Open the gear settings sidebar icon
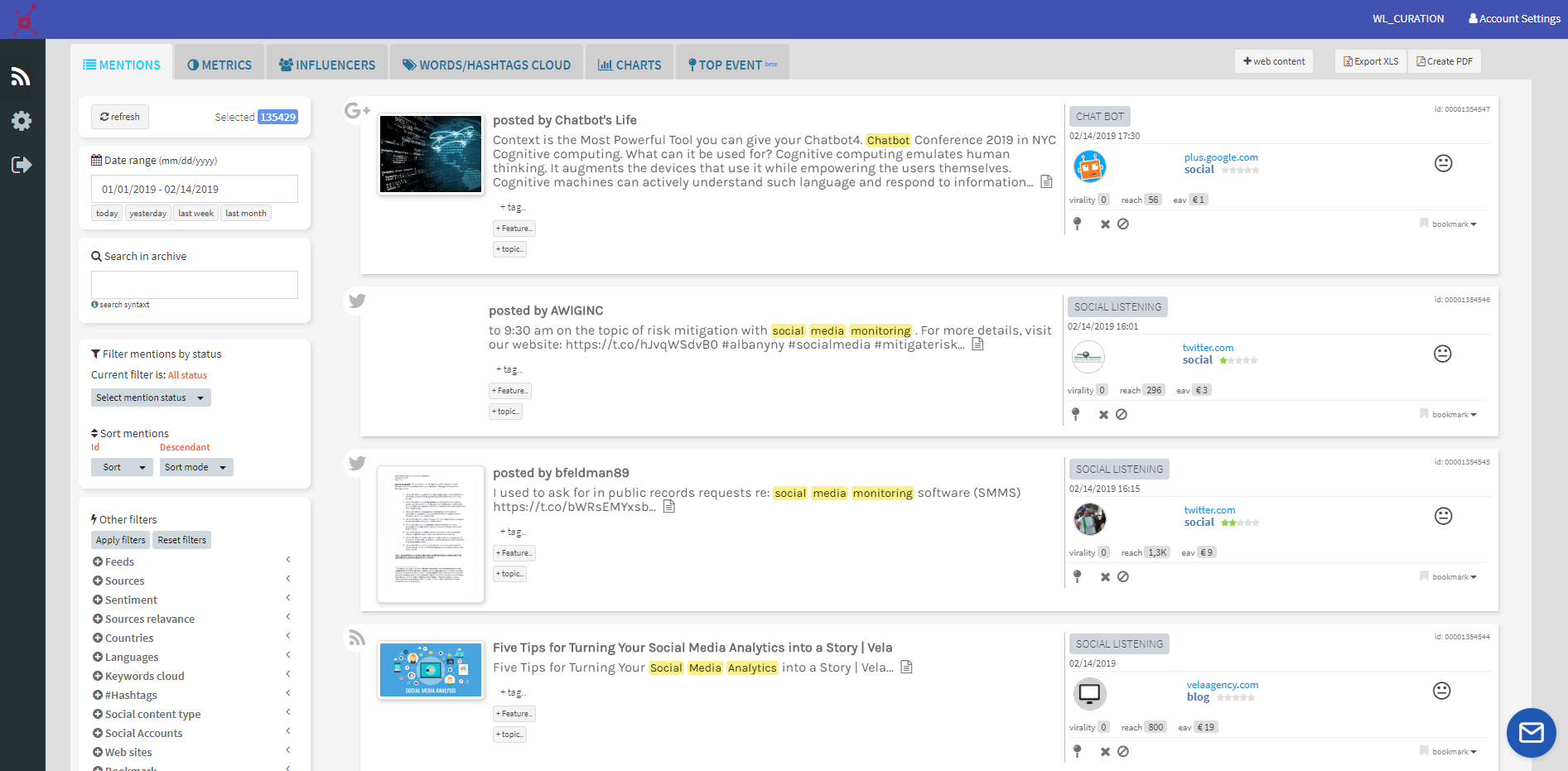This screenshot has height=771, width=1568. pos(22,121)
